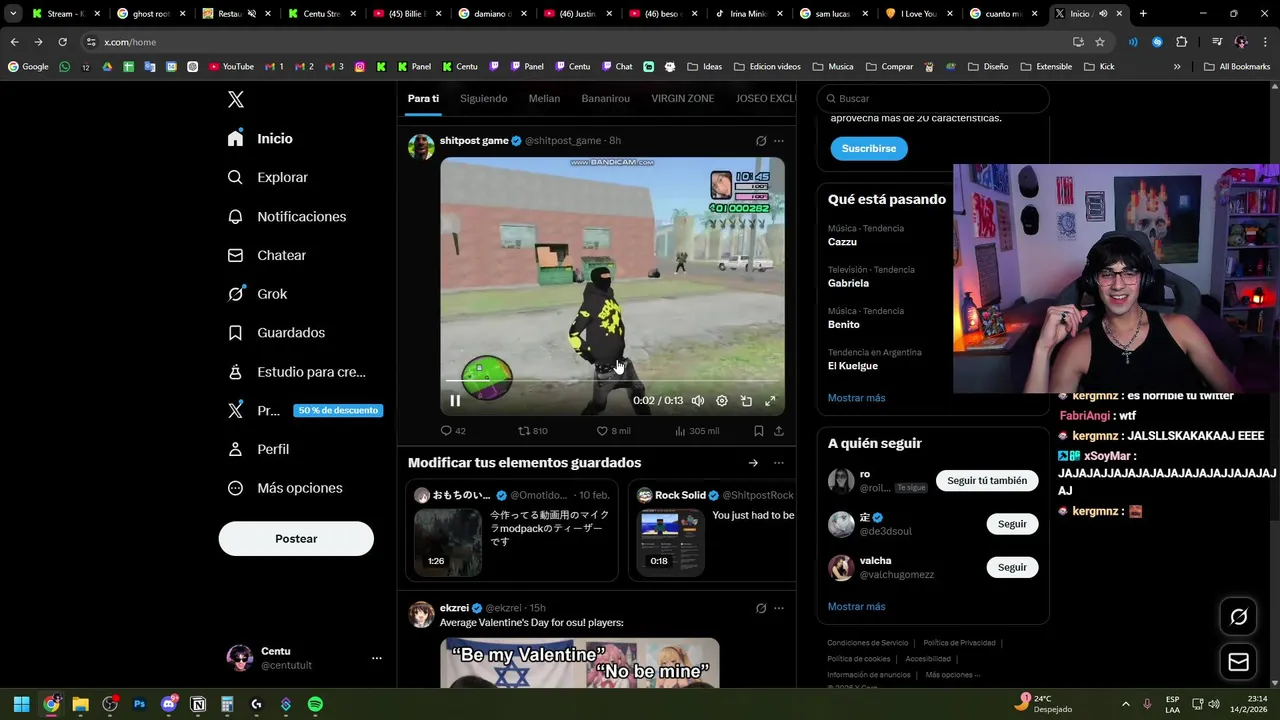Like the shitpost game post

tap(613, 431)
